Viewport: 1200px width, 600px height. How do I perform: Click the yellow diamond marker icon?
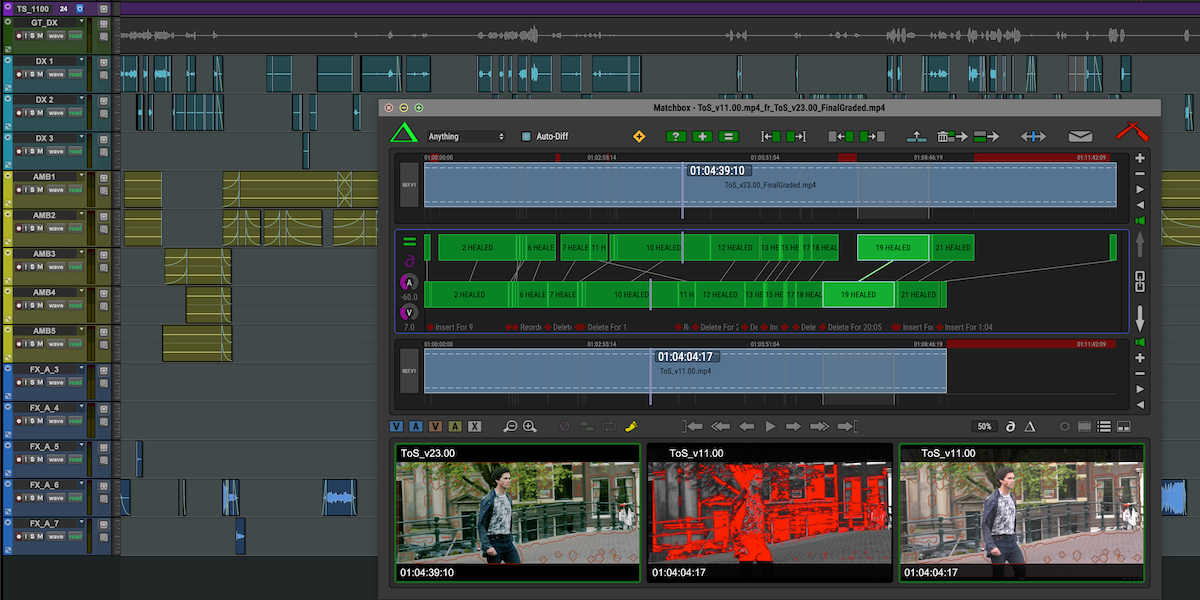640,136
